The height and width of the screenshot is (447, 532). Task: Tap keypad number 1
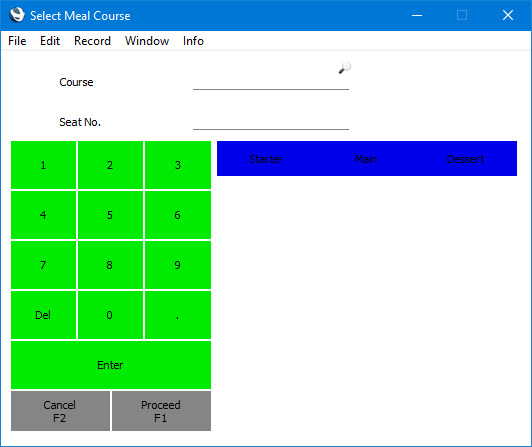point(43,165)
